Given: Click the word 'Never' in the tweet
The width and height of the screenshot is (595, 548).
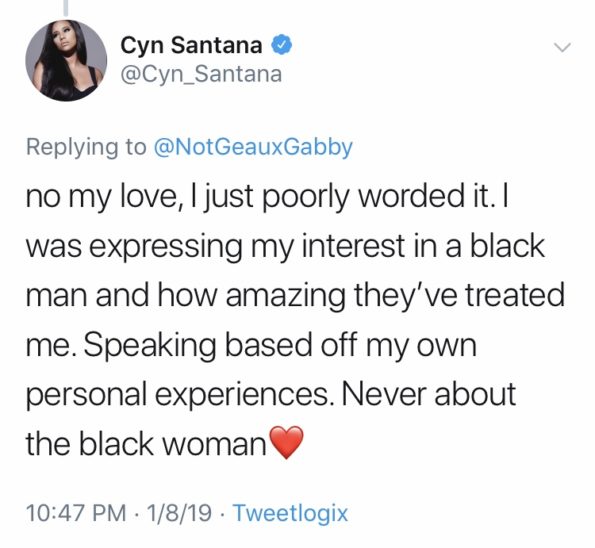Looking at the screenshot, I should point(384,394).
